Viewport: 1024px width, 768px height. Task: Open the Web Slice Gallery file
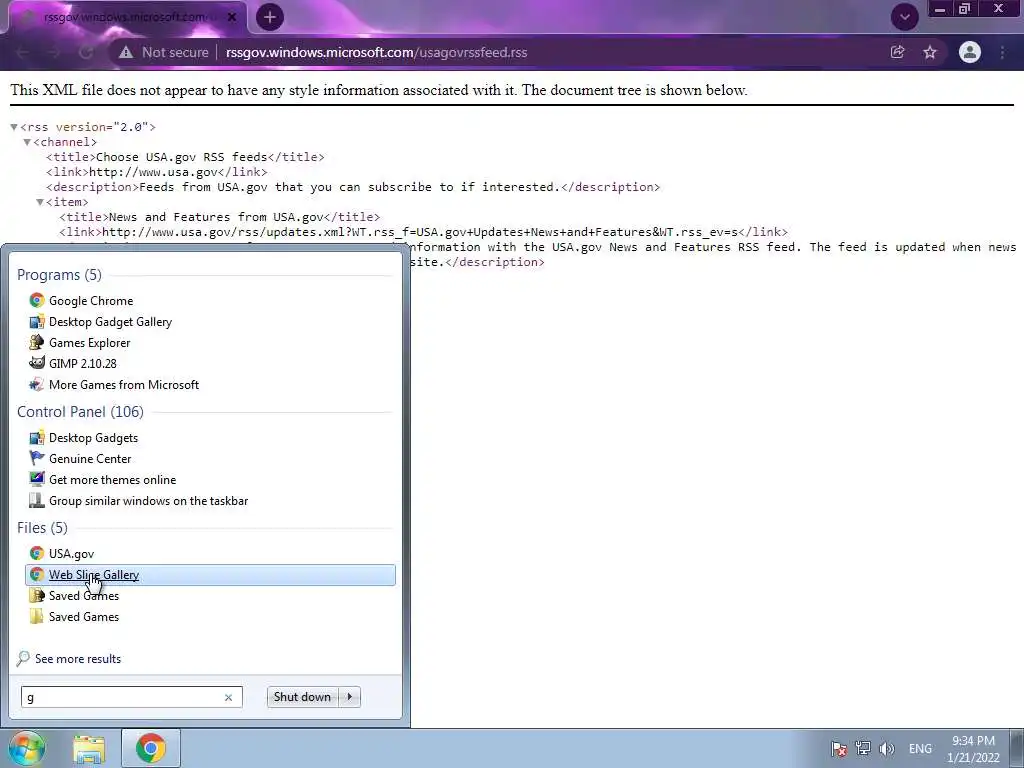[x=210, y=575]
